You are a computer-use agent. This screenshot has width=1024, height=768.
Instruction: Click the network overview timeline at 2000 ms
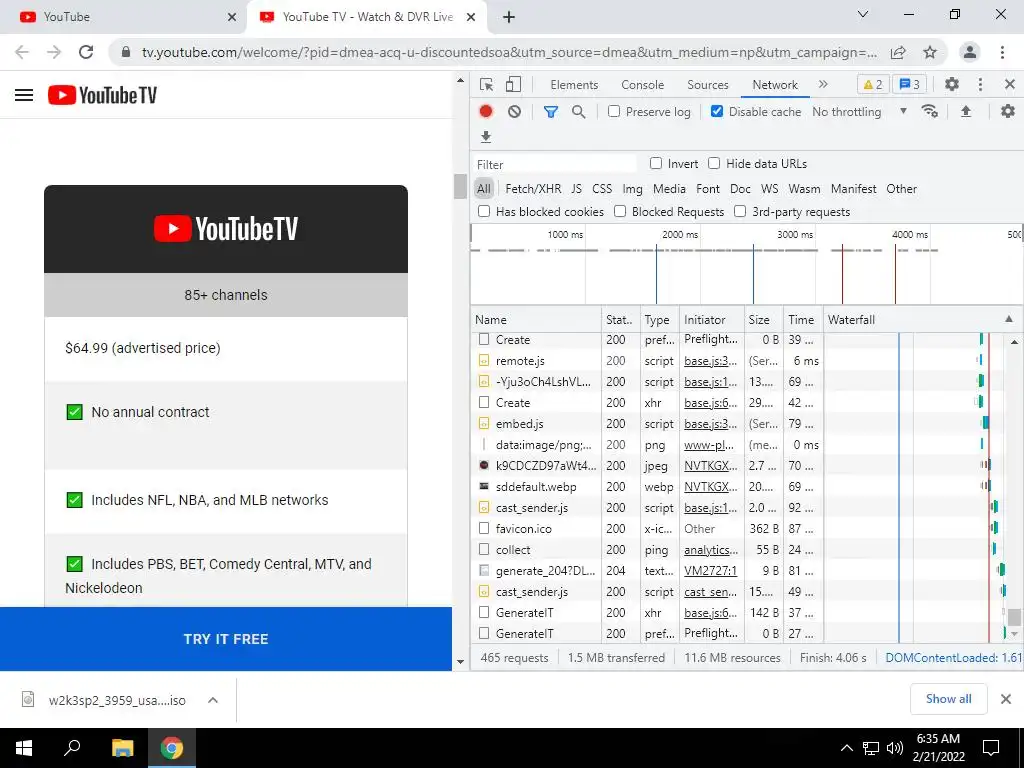(x=680, y=234)
